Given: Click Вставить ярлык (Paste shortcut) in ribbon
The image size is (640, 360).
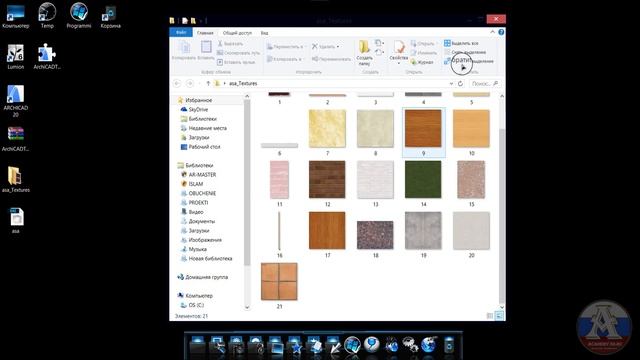Looking at the screenshot, I should point(236,62).
